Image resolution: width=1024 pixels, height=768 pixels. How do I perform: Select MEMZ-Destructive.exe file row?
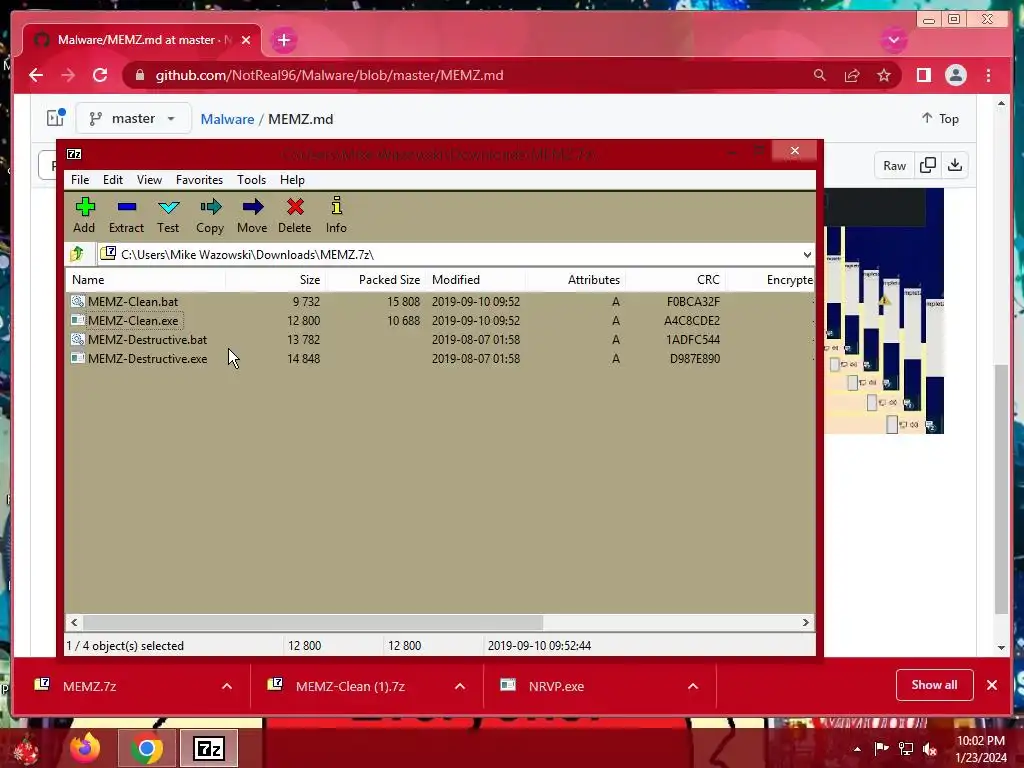point(441,359)
